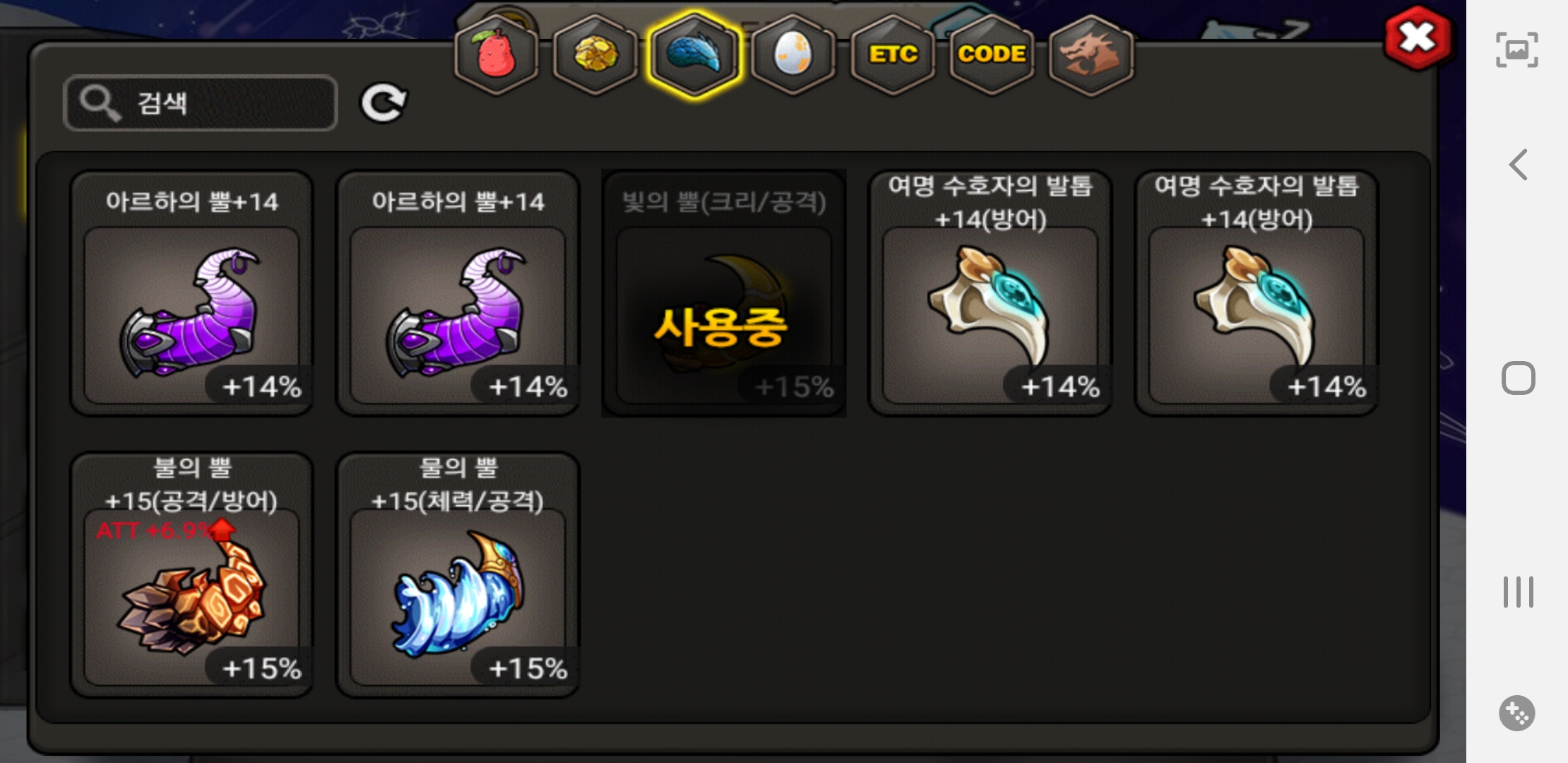This screenshot has width=1568, height=763.
Task: Click the refresh arrow icon
Action: (x=384, y=103)
